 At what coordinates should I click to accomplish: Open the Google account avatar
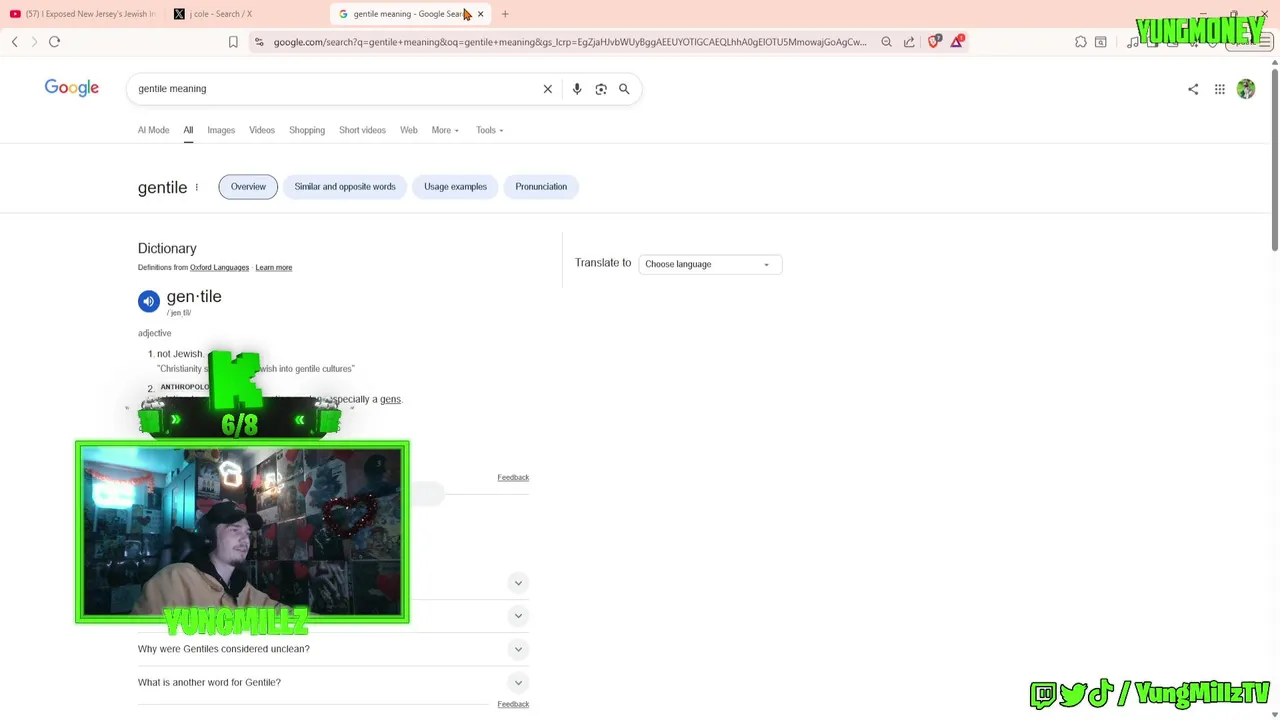coord(1246,89)
